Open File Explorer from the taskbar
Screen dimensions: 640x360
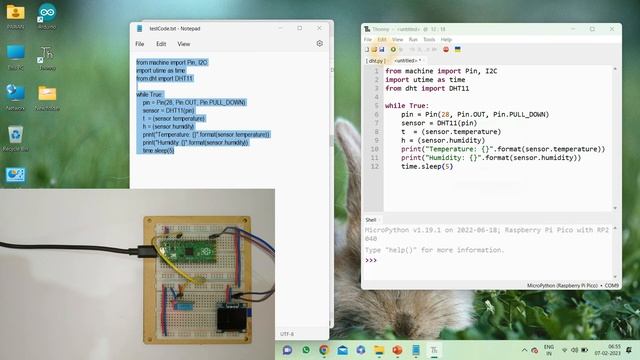pos(379,350)
